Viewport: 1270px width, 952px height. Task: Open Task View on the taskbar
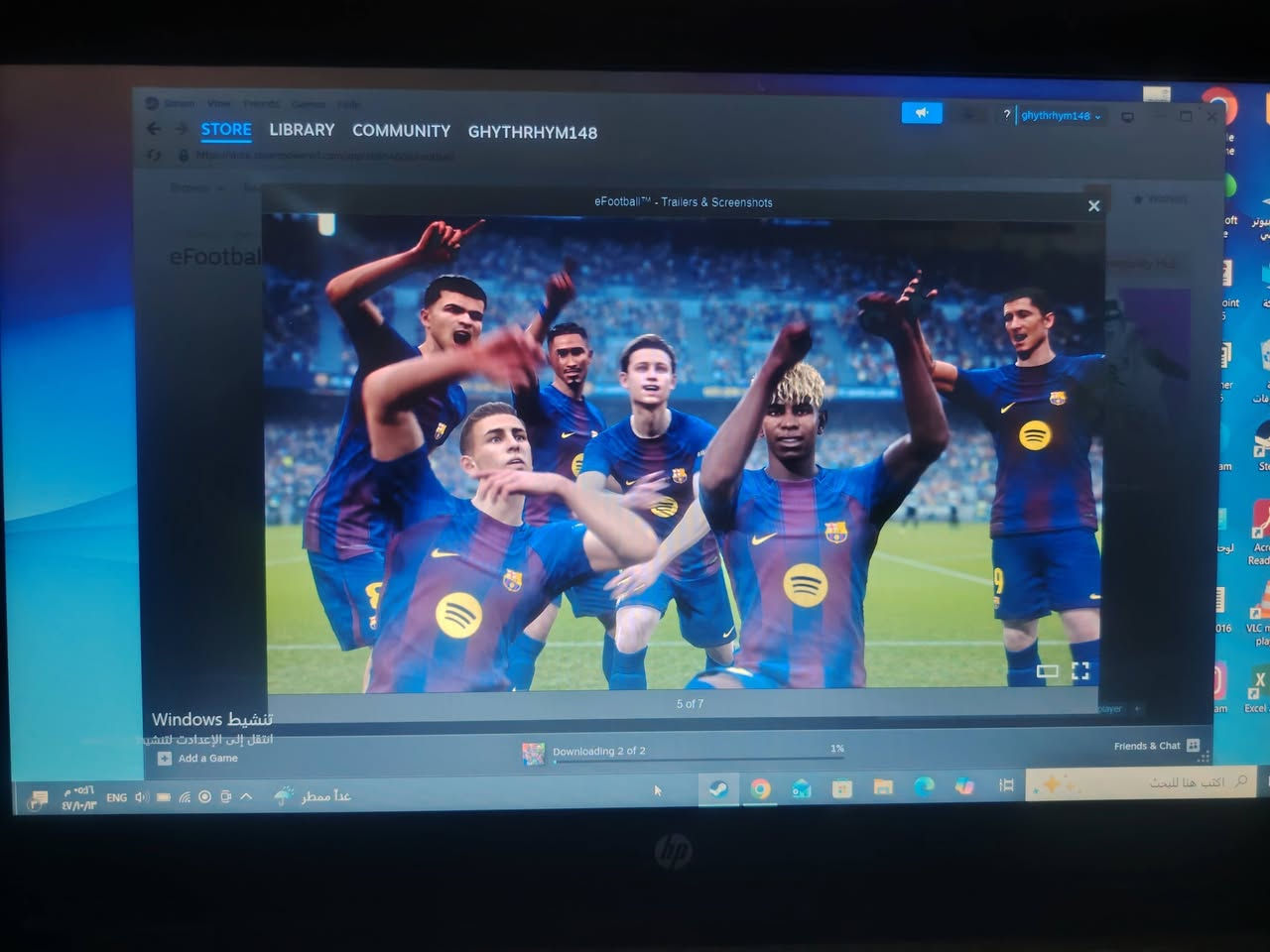[x=1006, y=785]
